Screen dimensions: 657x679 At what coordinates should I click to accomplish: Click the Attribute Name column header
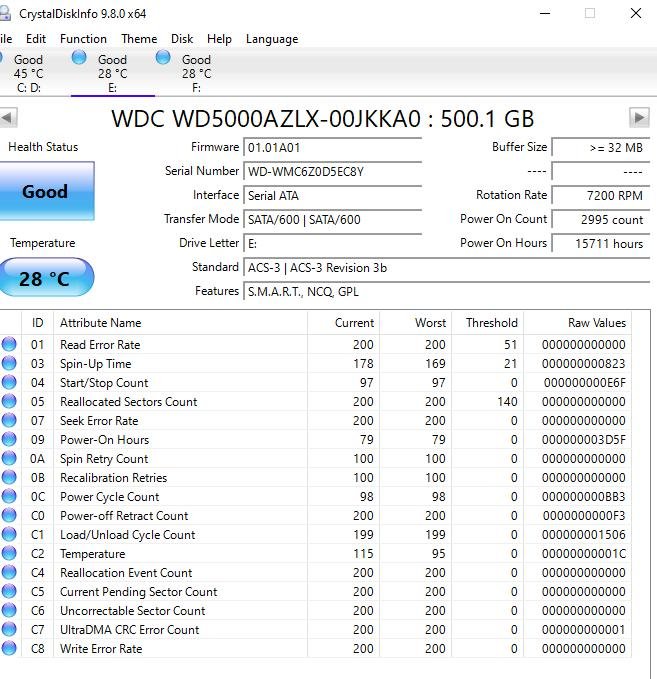coord(180,323)
